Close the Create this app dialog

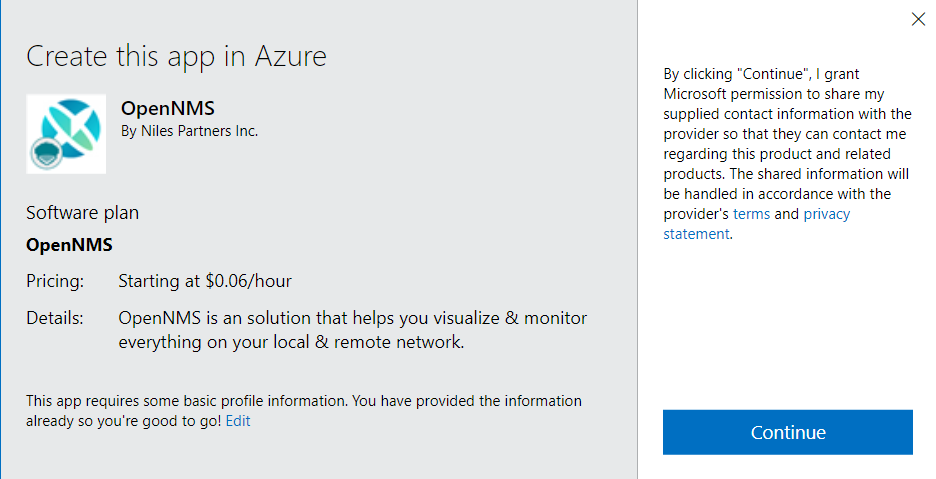[918, 18]
